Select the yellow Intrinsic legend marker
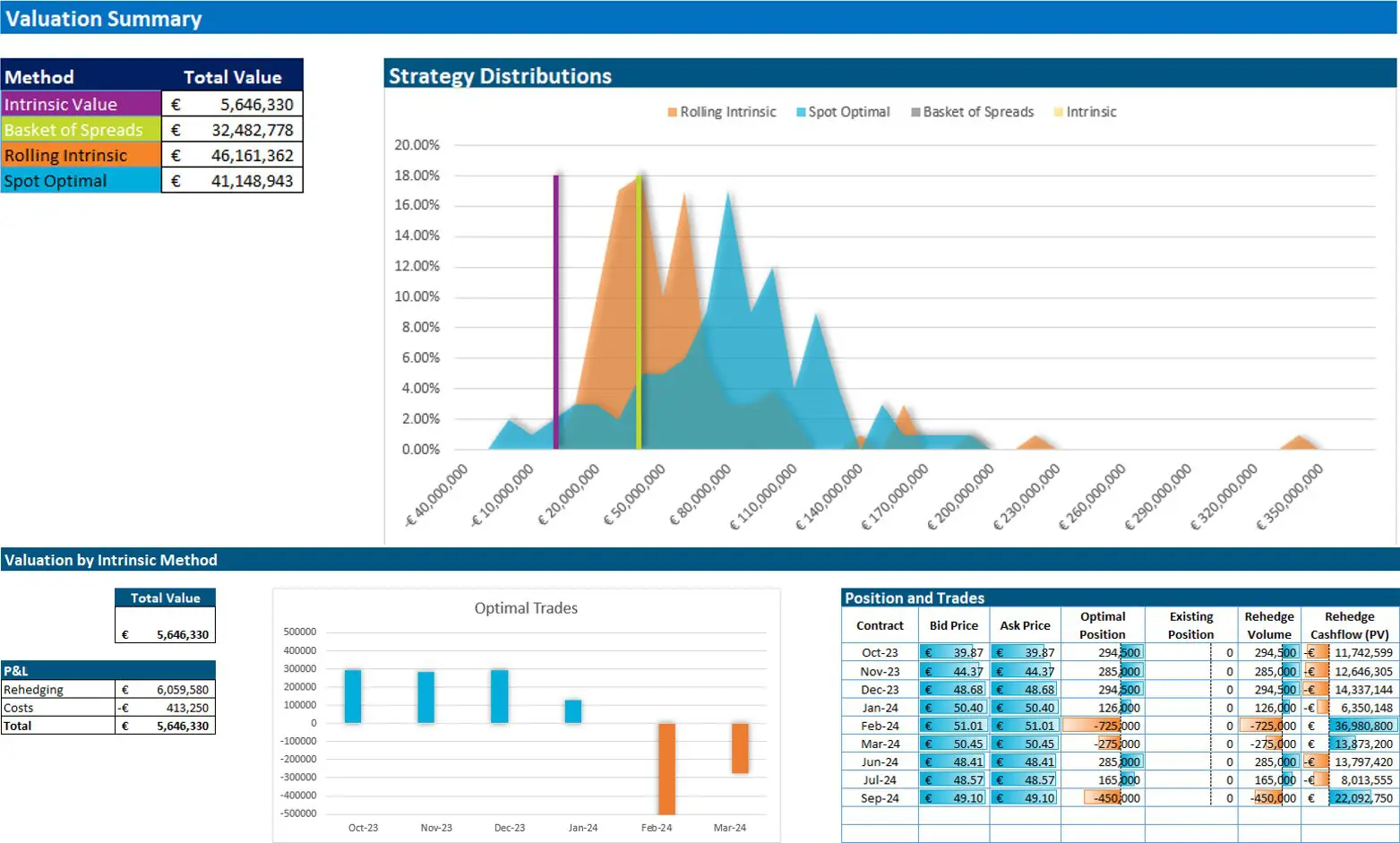This screenshot has width=1400, height=843. coord(1059,112)
